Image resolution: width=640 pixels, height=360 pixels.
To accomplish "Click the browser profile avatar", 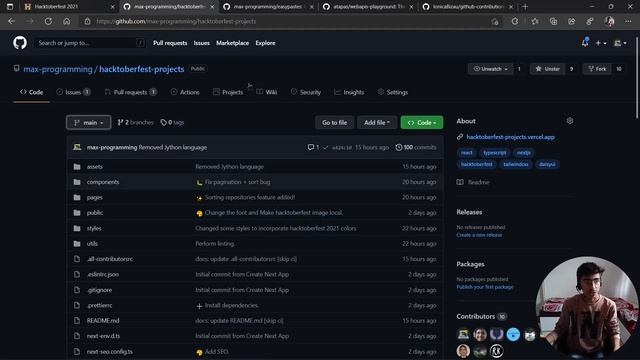I will pyautogui.click(x=609, y=21).
